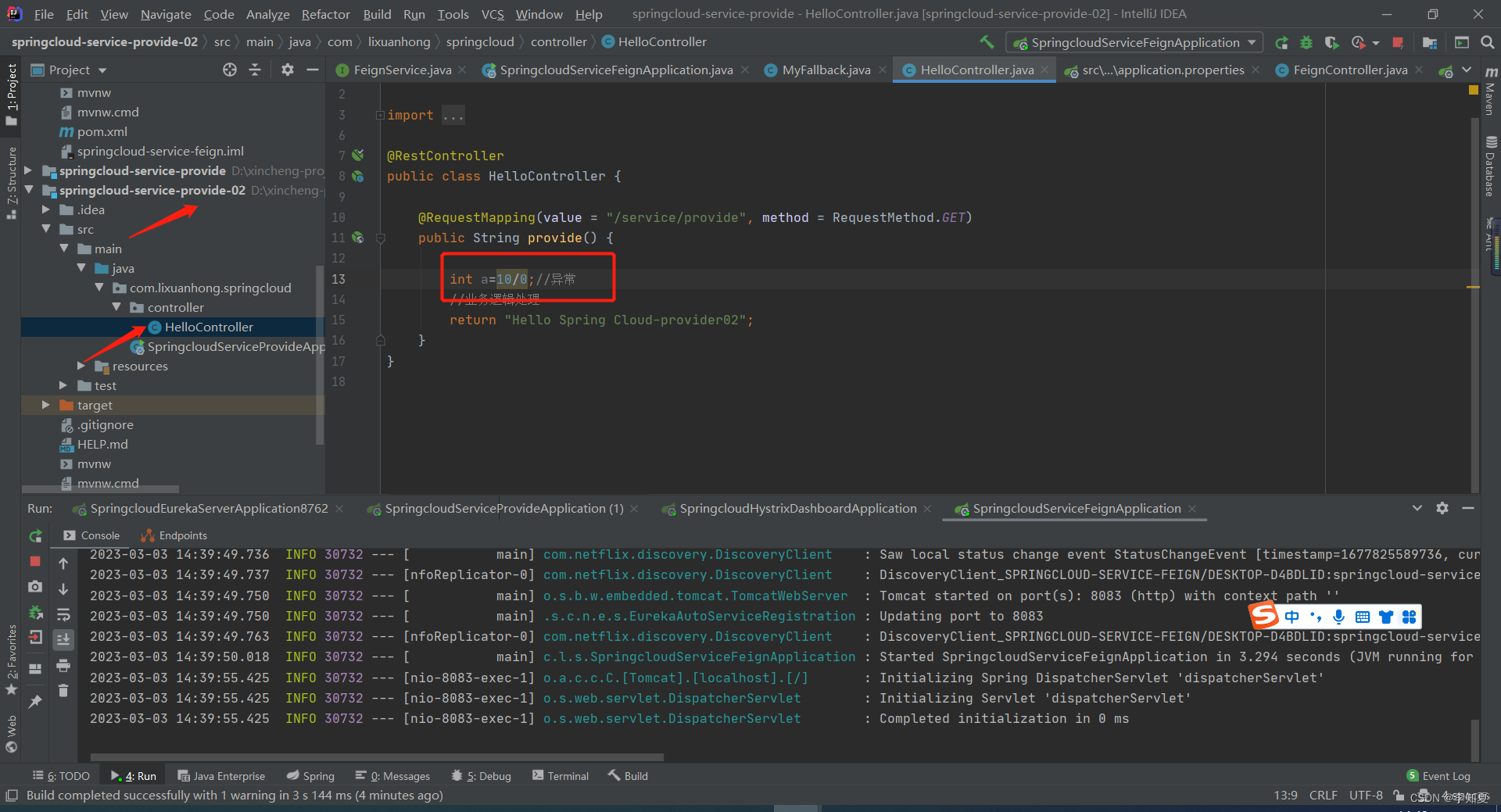Click the CRLF line separator status item
This screenshot has height=812, width=1501.
1323,796
